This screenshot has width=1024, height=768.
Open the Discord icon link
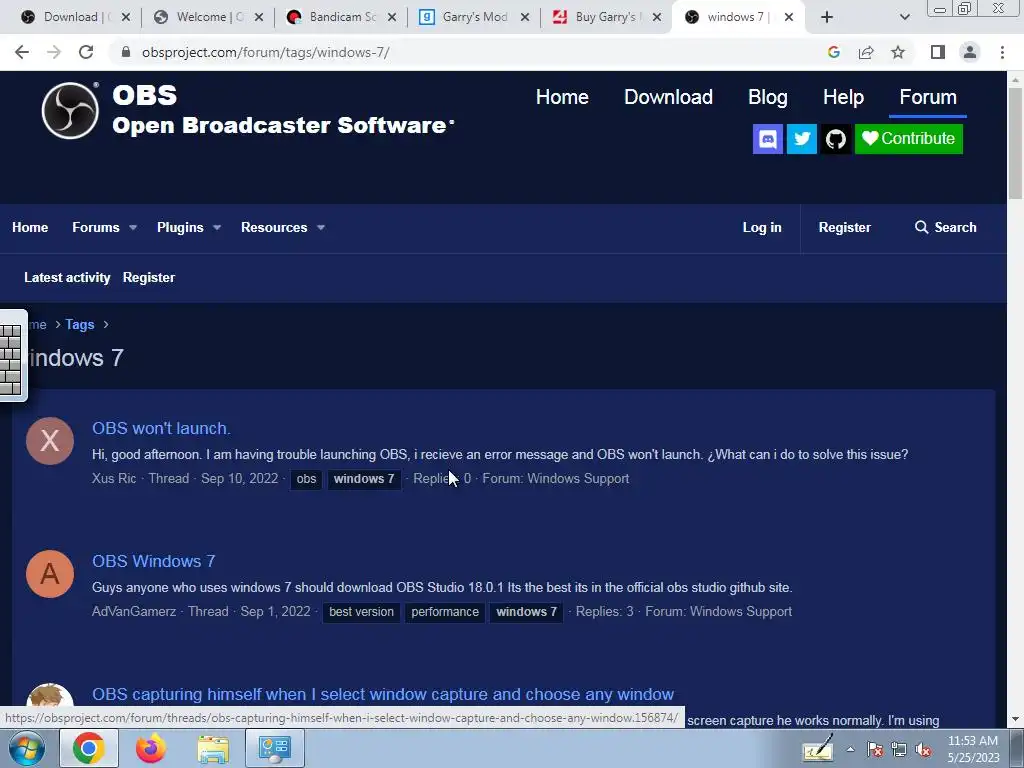coord(768,139)
